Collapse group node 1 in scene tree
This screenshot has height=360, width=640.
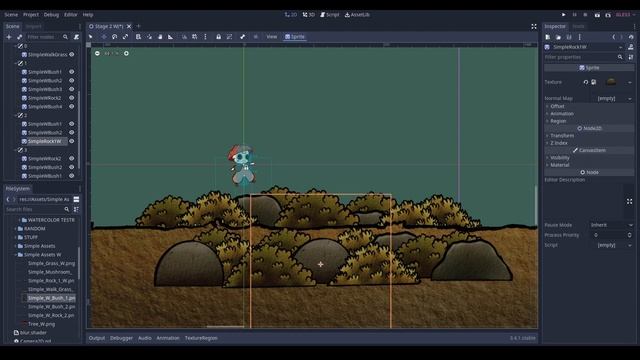click(x=16, y=63)
